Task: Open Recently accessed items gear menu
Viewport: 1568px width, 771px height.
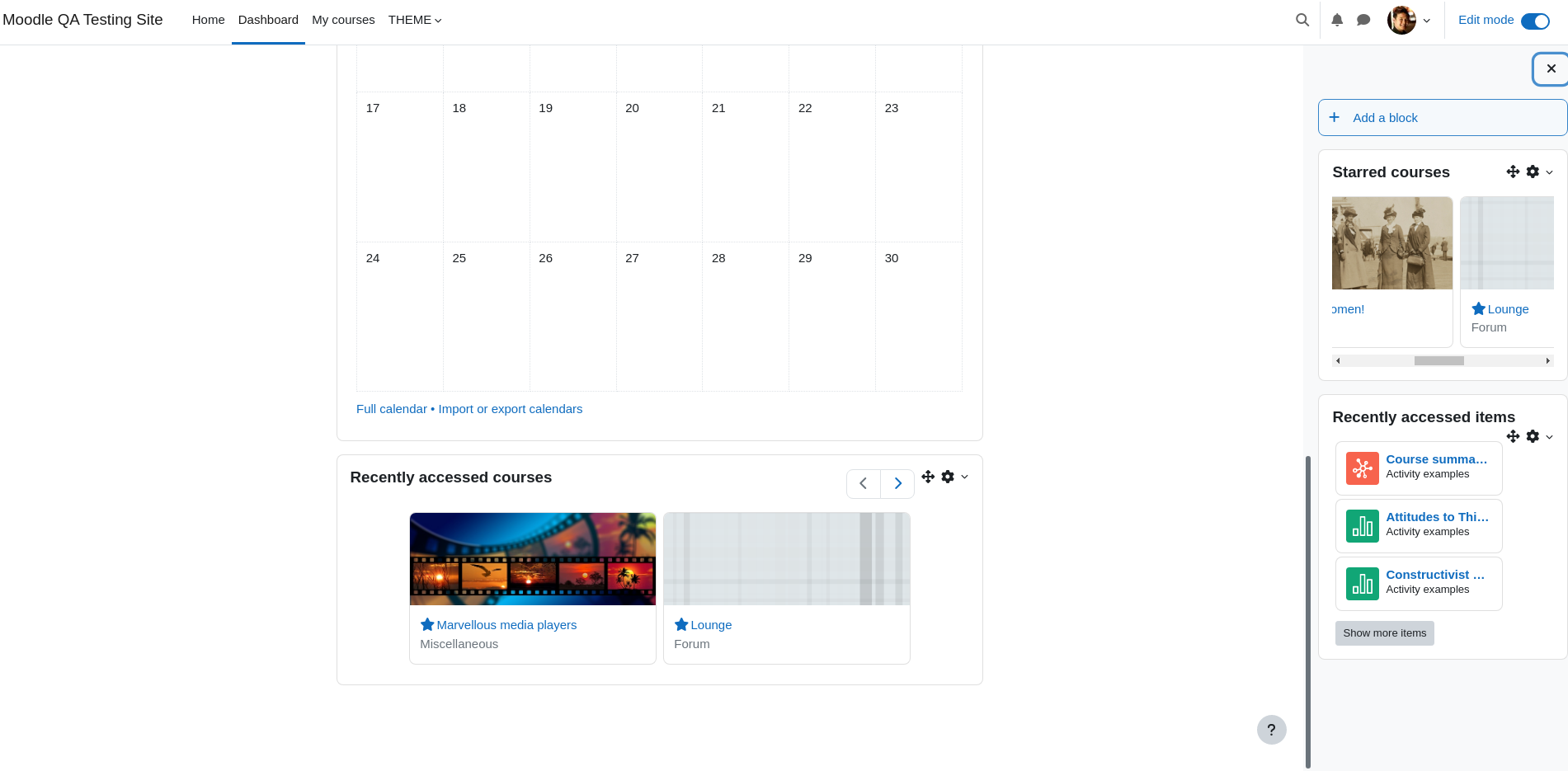Action: click(1533, 436)
